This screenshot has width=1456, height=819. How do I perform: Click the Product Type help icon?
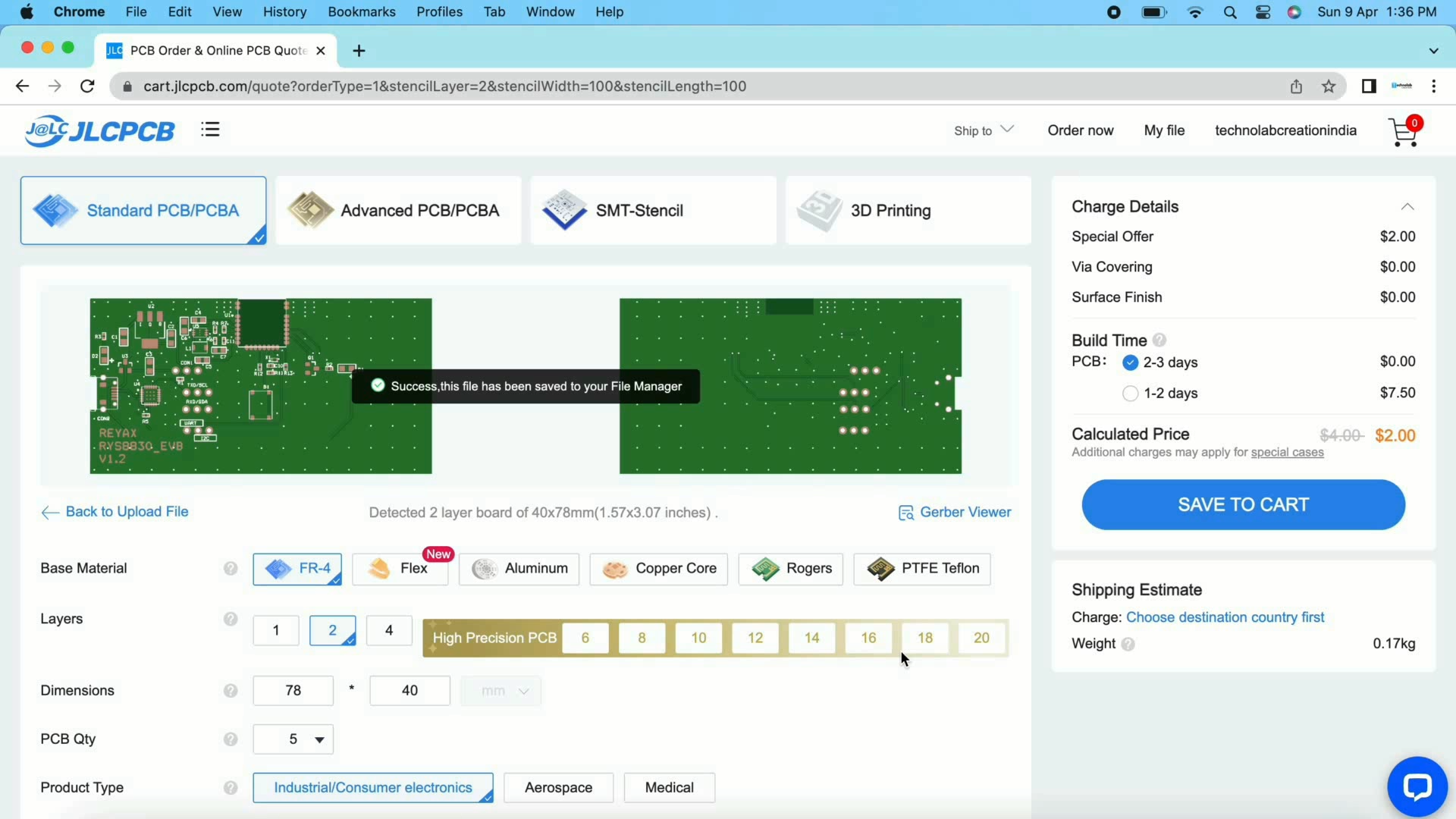coord(231,788)
